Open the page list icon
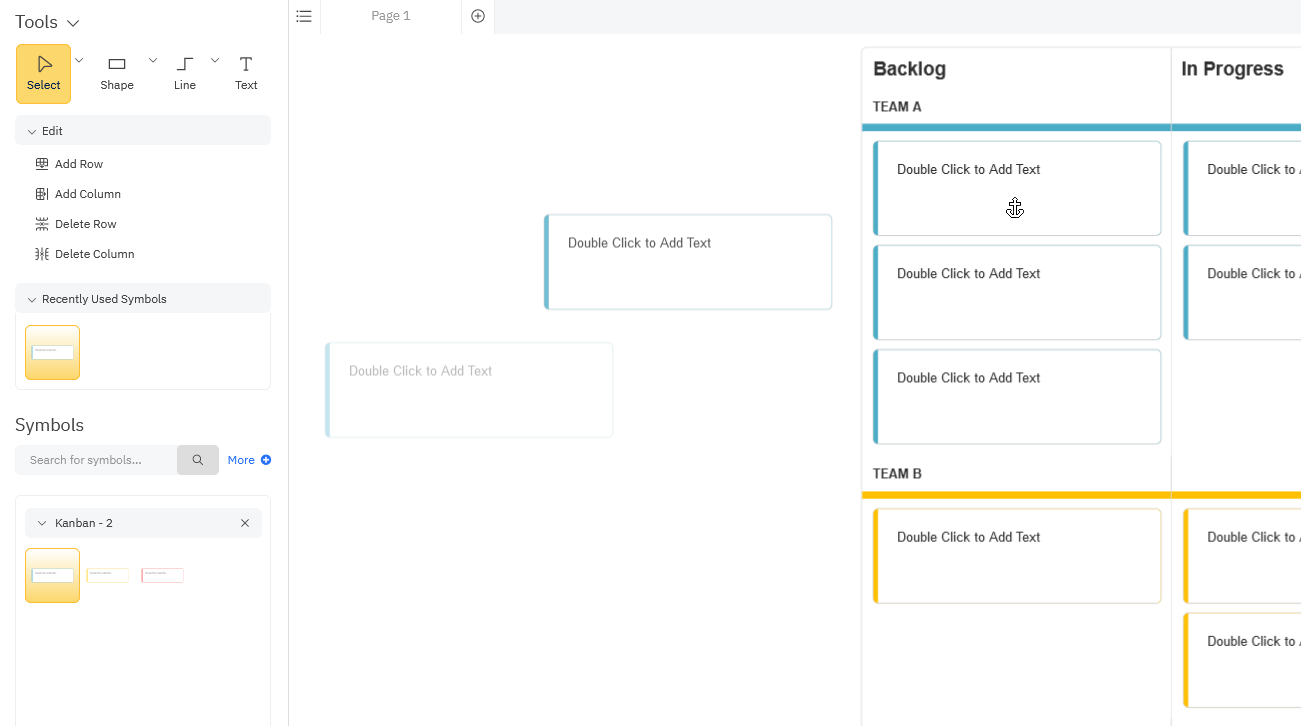 click(304, 16)
